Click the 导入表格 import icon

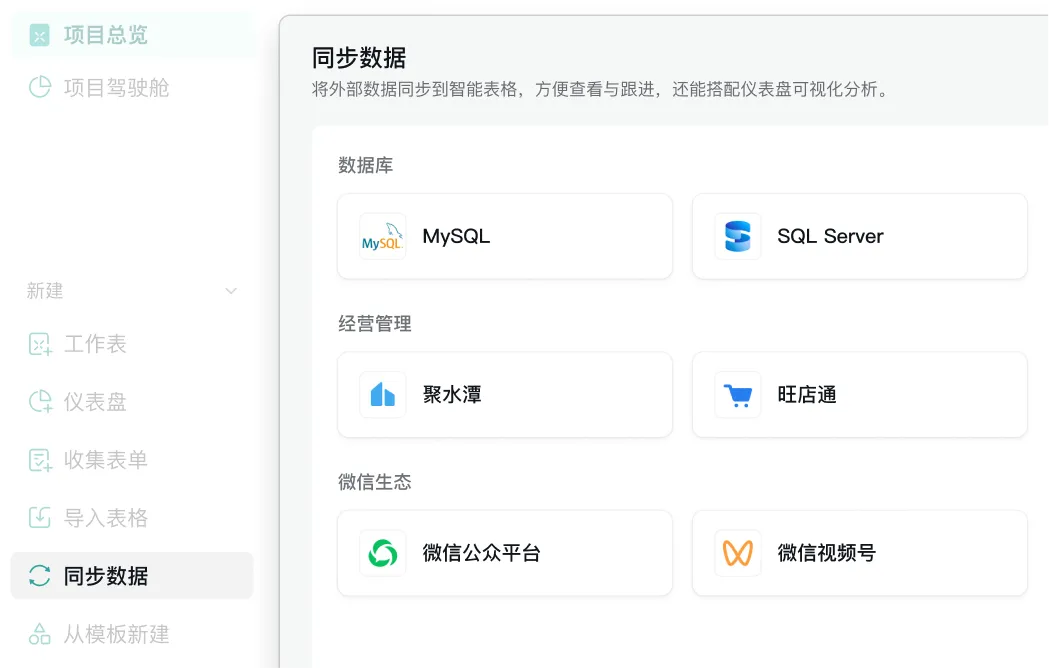[39, 518]
